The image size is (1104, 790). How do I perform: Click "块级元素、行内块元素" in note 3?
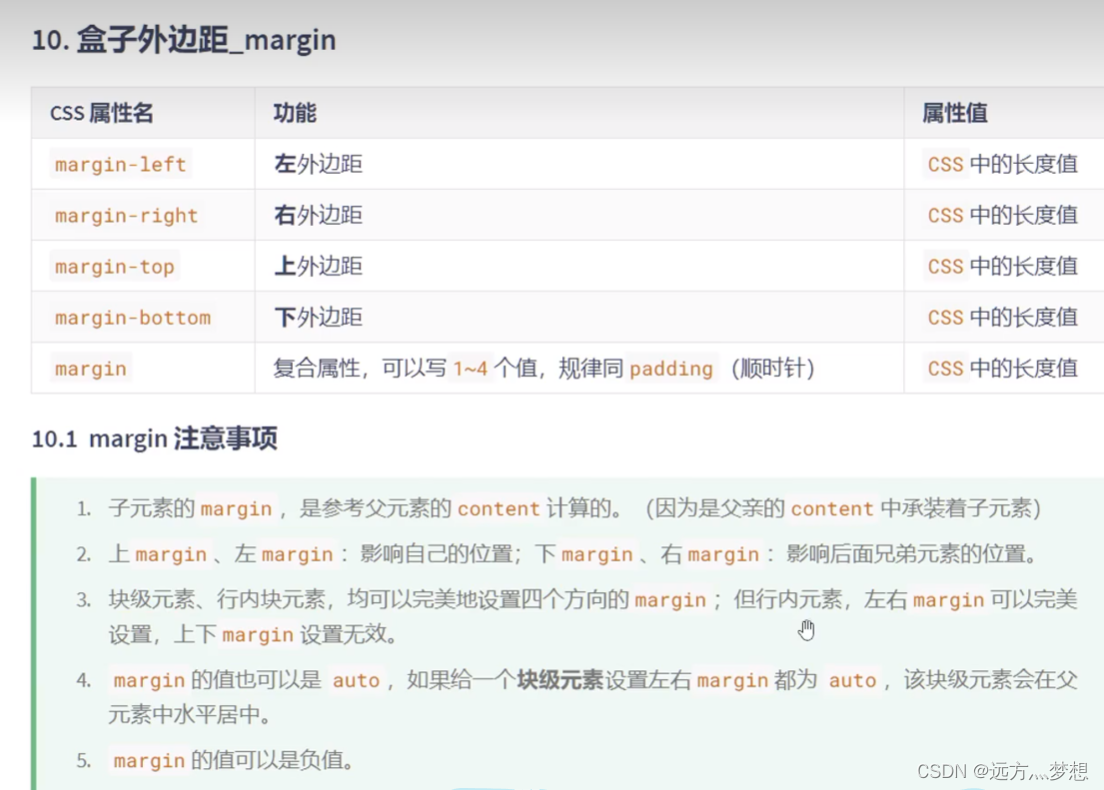[217, 599]
